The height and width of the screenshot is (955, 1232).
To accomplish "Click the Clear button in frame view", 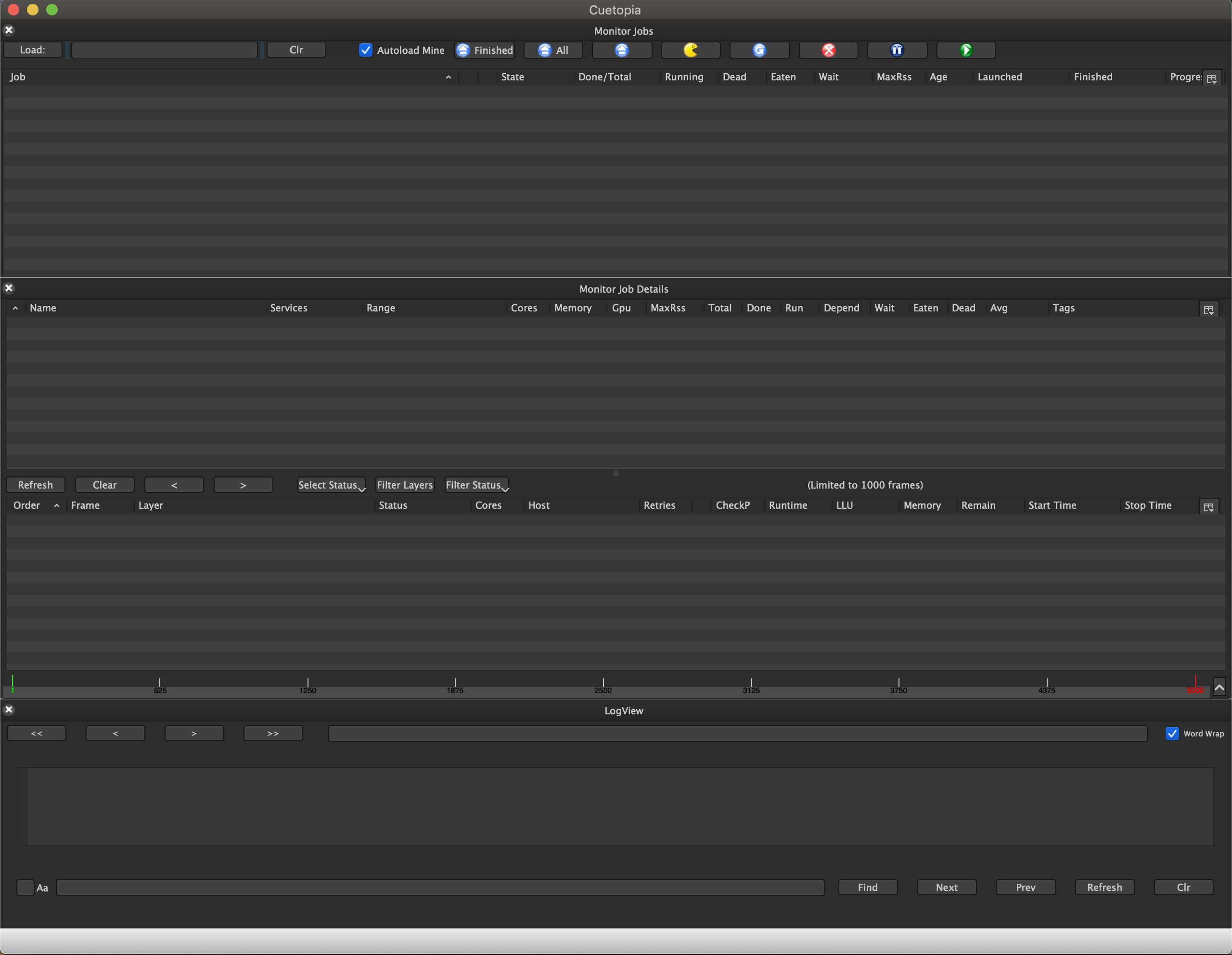I will tap(104, 485).
